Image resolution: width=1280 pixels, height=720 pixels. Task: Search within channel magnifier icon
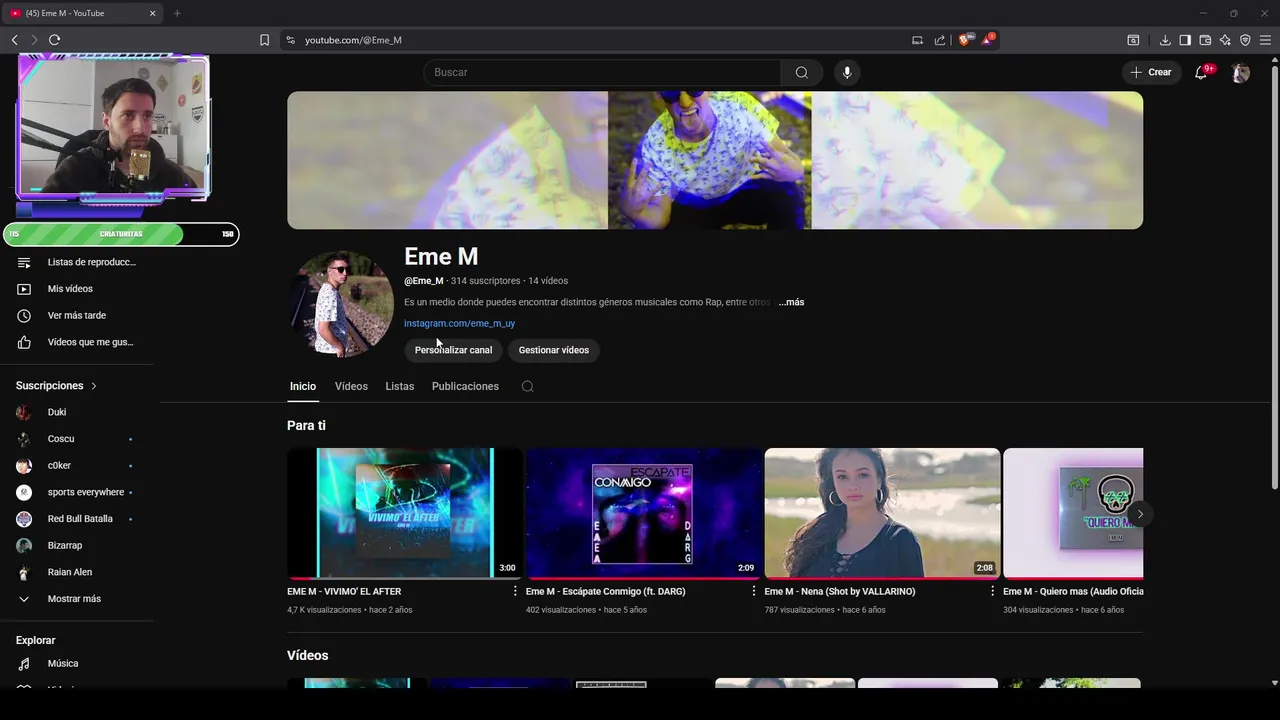coord(527,386)
